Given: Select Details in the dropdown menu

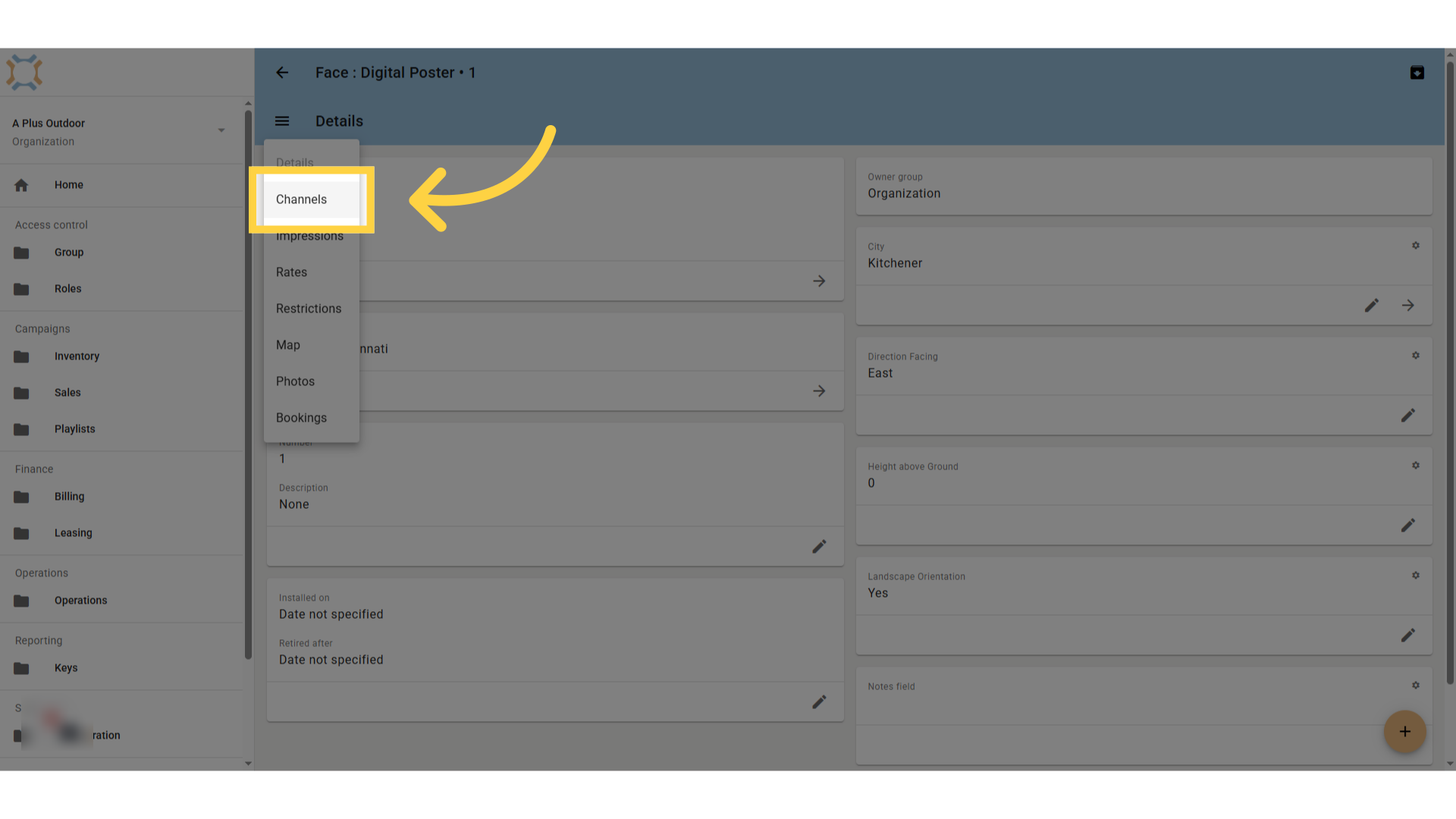Looking at the screenshot, I should click(x=311, y=162).
